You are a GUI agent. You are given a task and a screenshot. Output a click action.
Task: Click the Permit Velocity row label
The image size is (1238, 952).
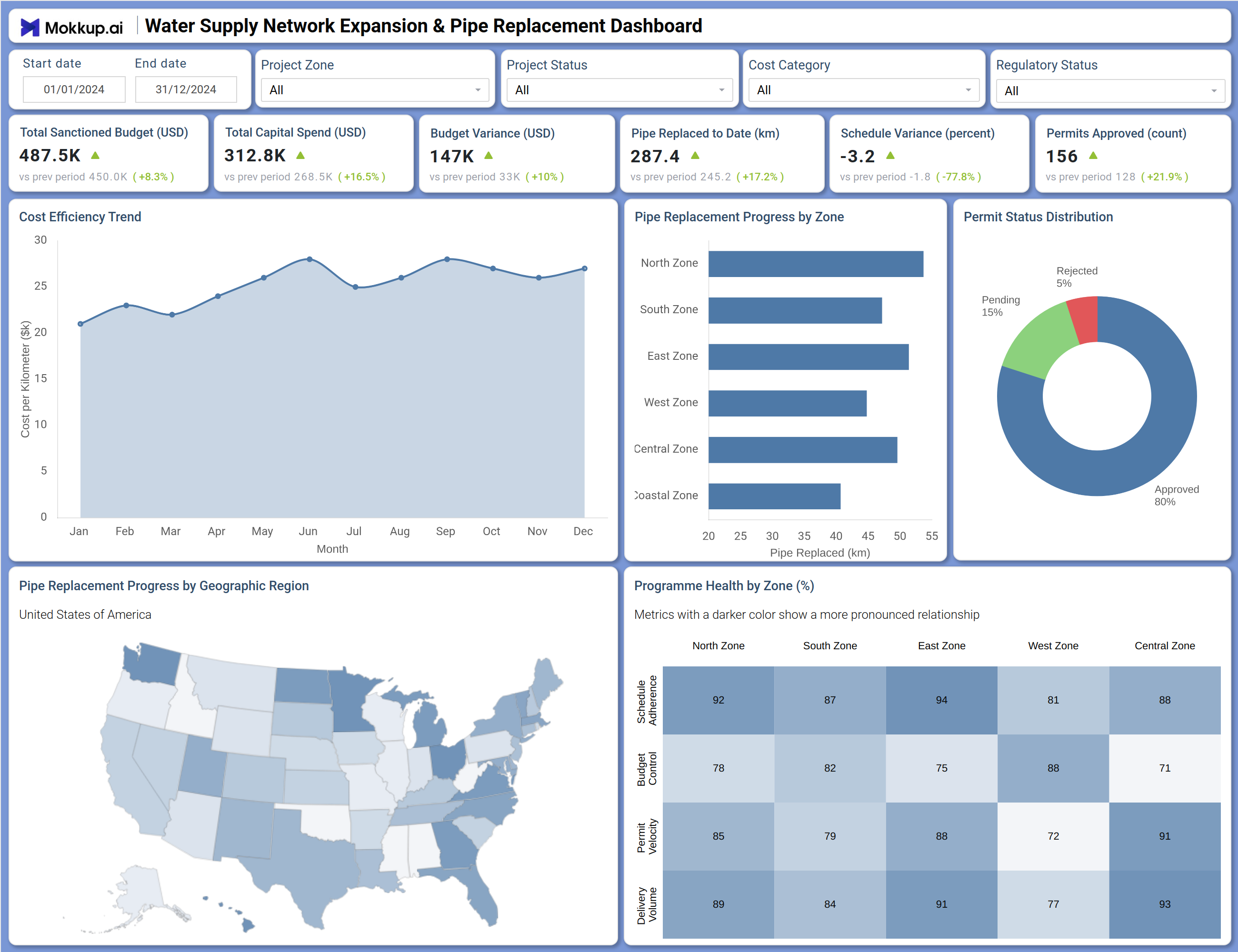tap(647, 836)
